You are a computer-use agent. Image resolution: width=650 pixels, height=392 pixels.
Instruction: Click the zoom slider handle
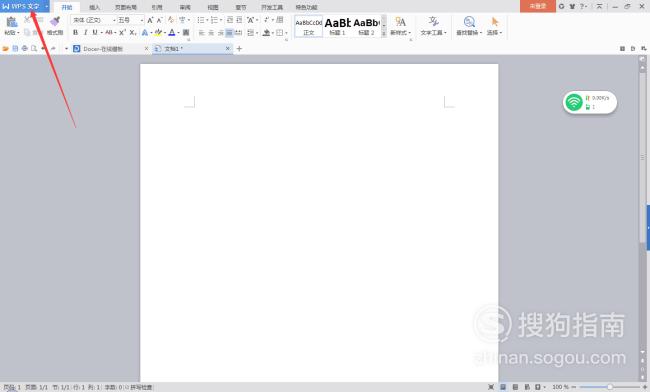coord(610,387)
